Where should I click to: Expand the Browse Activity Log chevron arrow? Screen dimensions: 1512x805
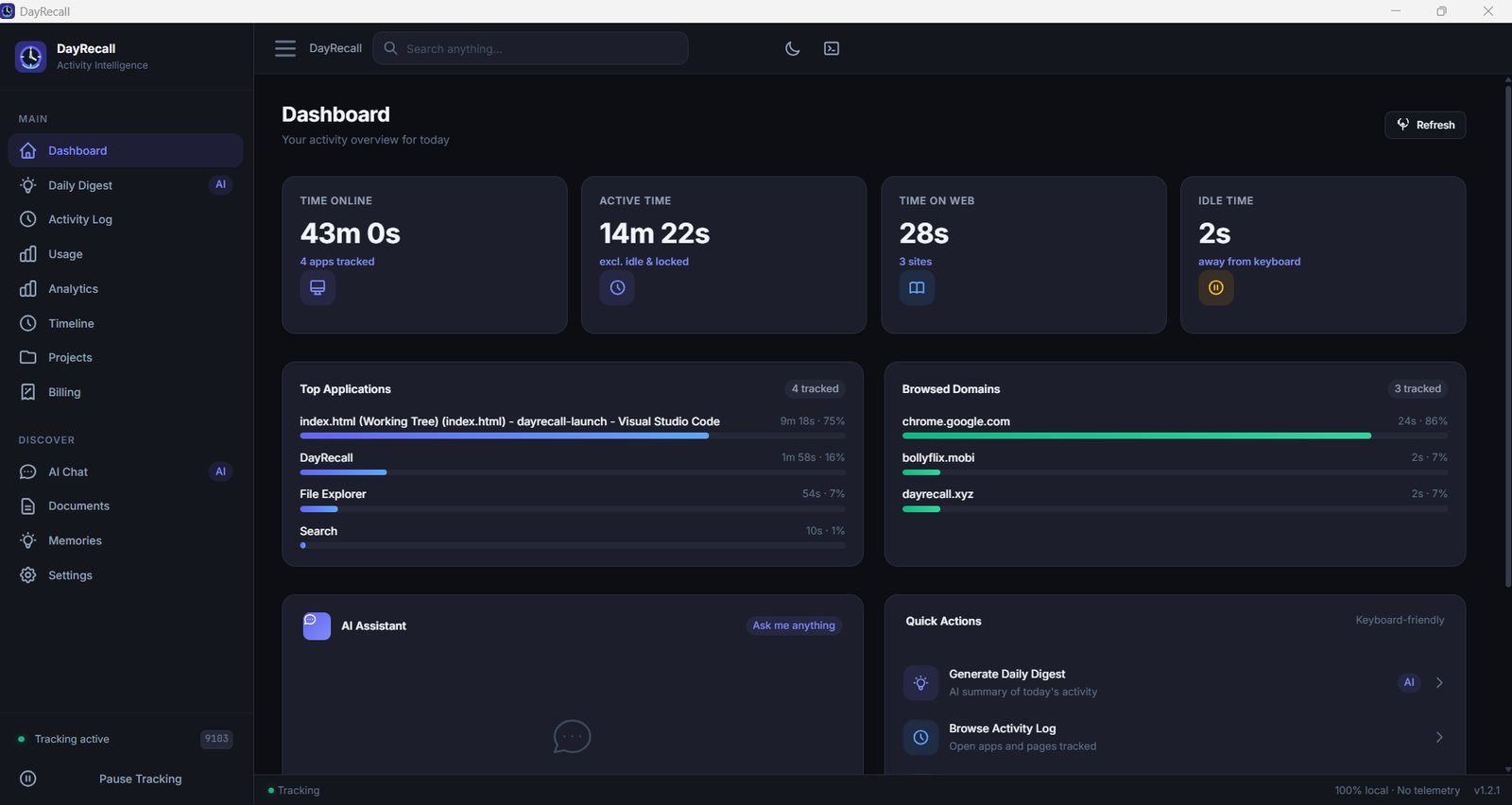[x=1439, y=737]
